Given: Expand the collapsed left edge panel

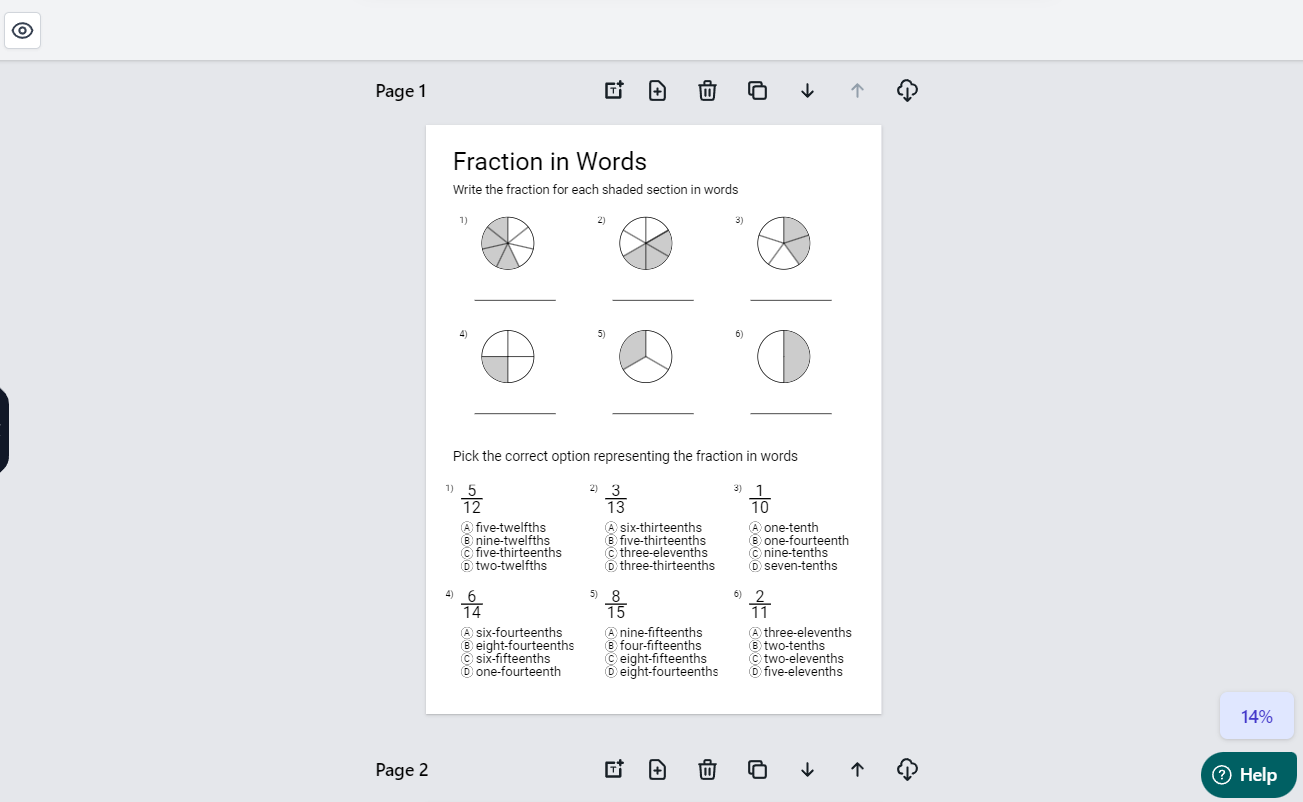Looking at the screenshot, I should [x=3, y=430].
